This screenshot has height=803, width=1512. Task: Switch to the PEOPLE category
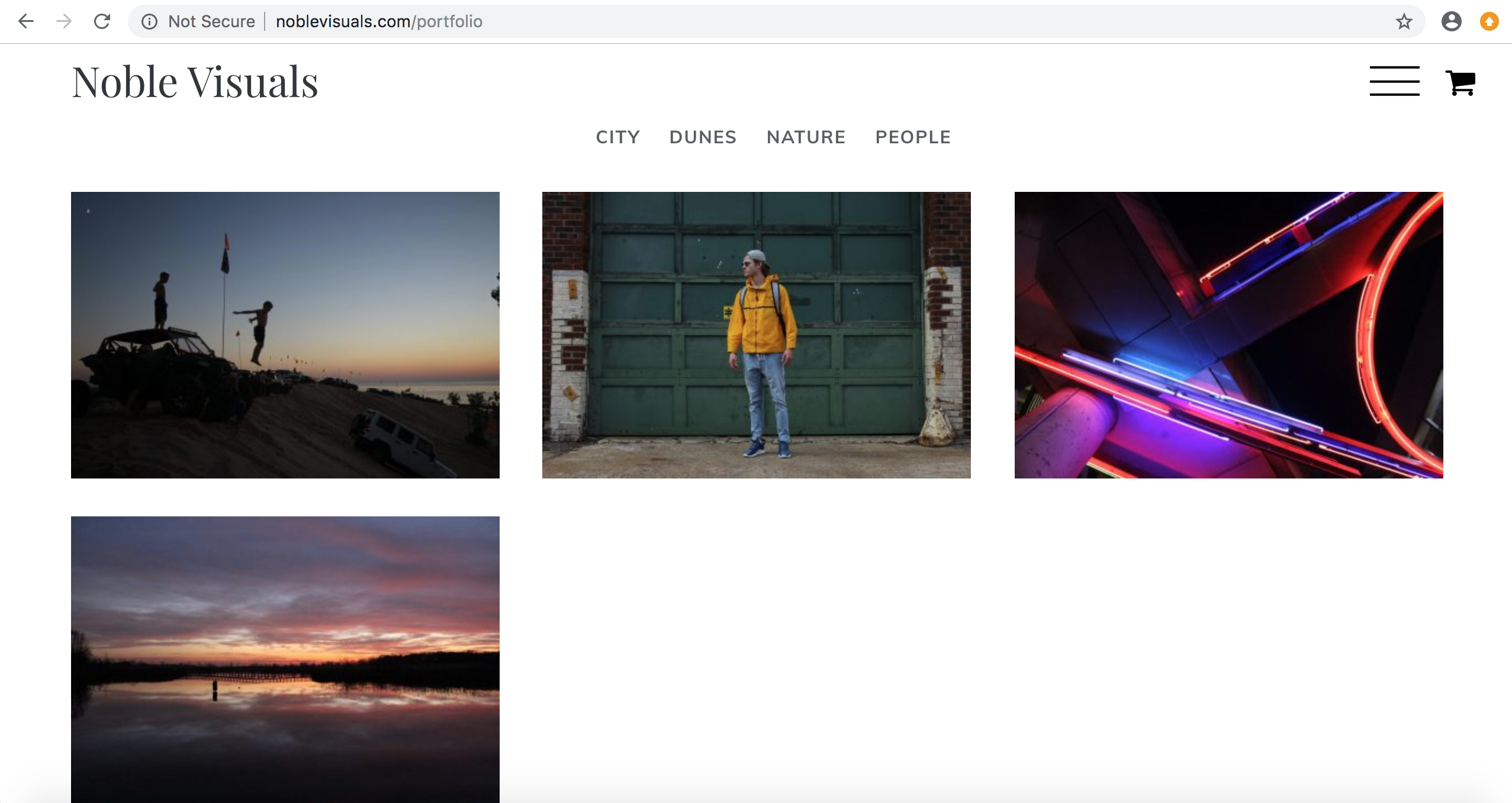click(x=913, y=137)
